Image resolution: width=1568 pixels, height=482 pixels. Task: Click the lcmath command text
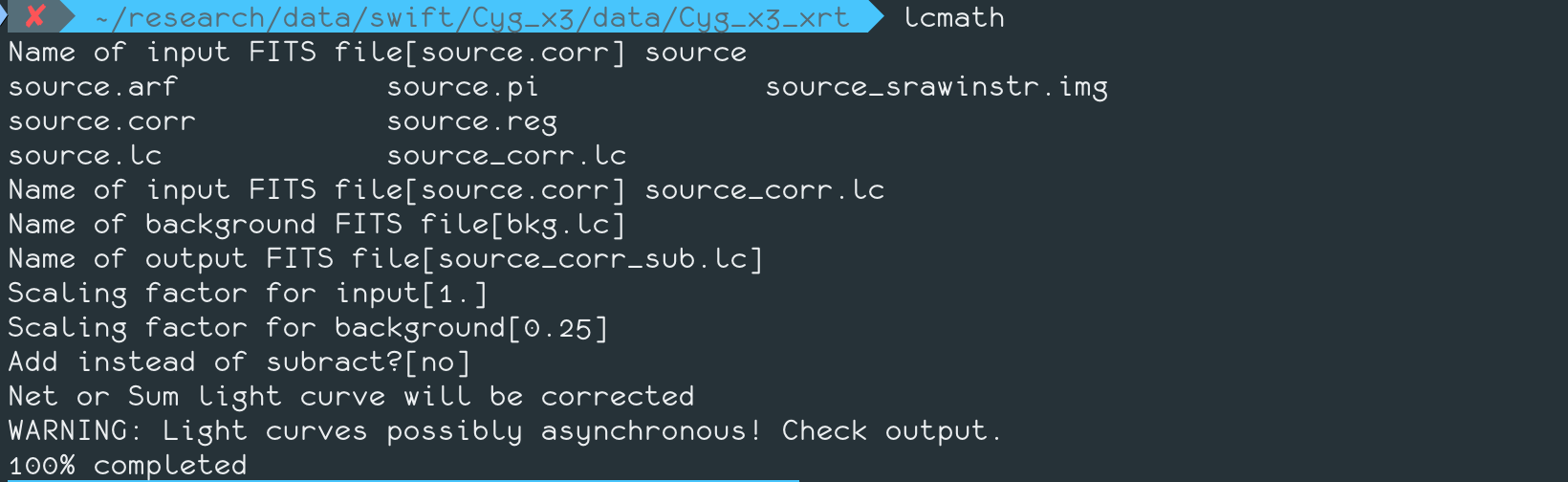pos(954,17)
